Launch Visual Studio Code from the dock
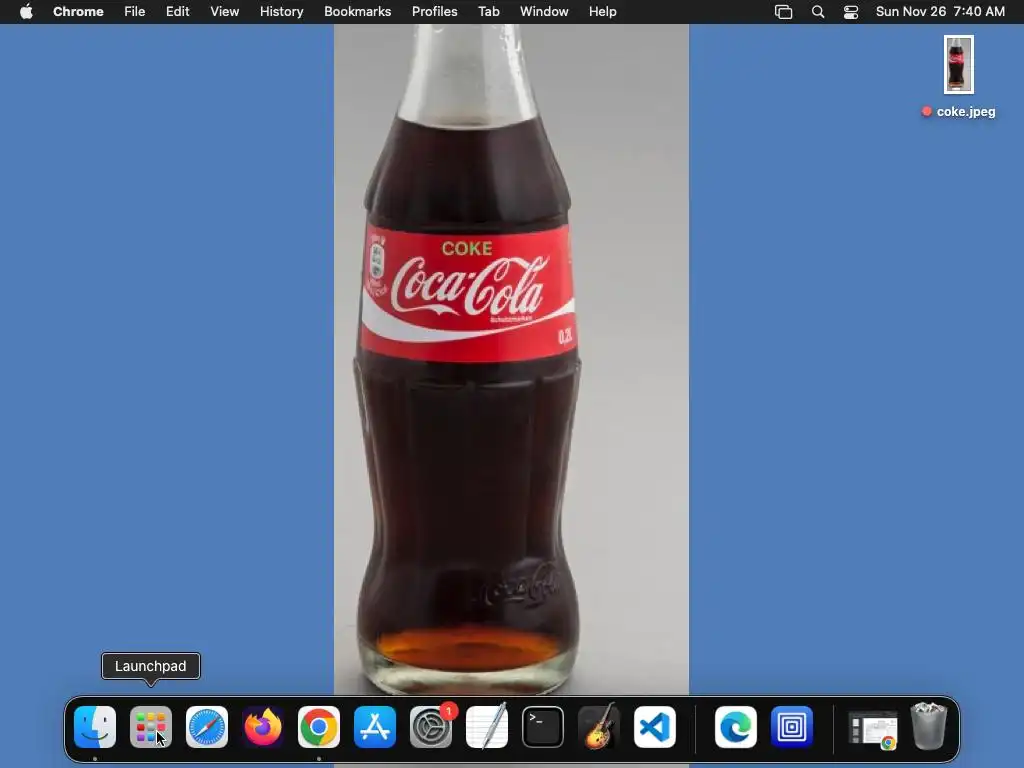 (655, 727)
